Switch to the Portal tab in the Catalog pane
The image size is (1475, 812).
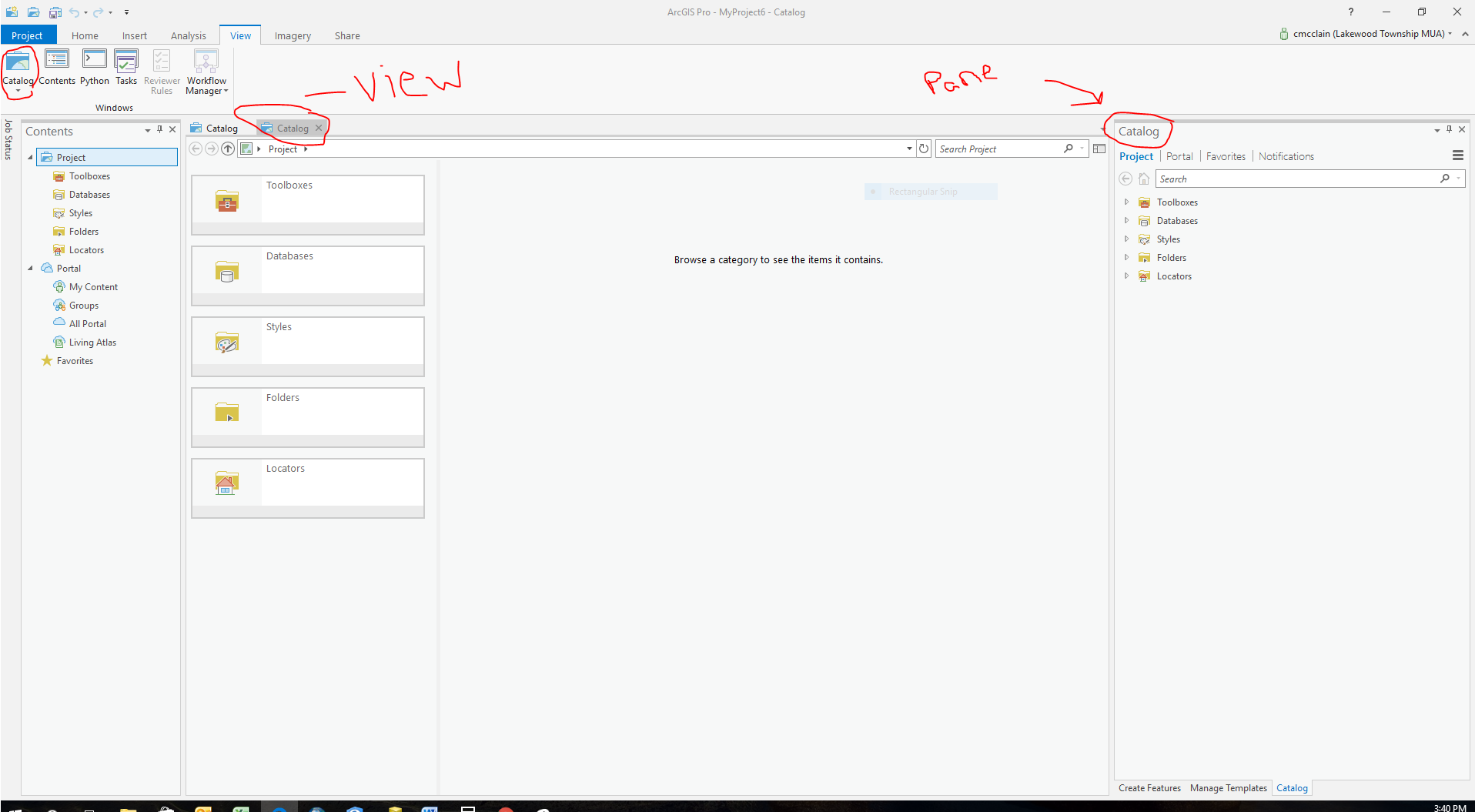coord(1179,156)
